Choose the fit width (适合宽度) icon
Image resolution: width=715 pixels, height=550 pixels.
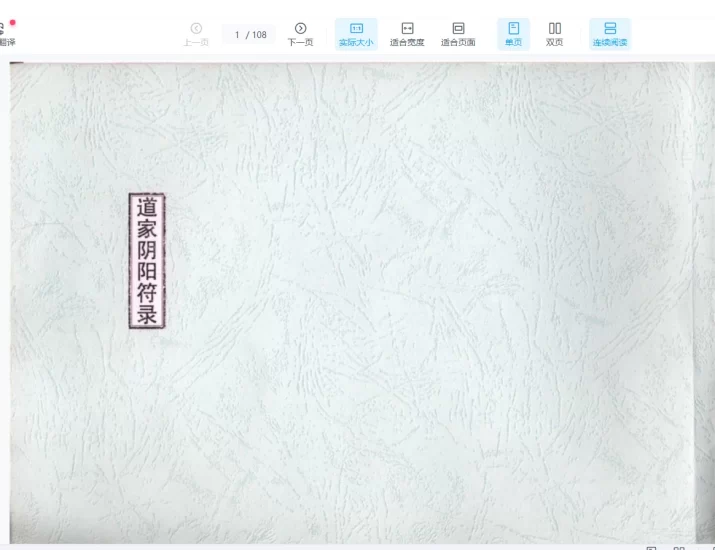tap(407, 28)
